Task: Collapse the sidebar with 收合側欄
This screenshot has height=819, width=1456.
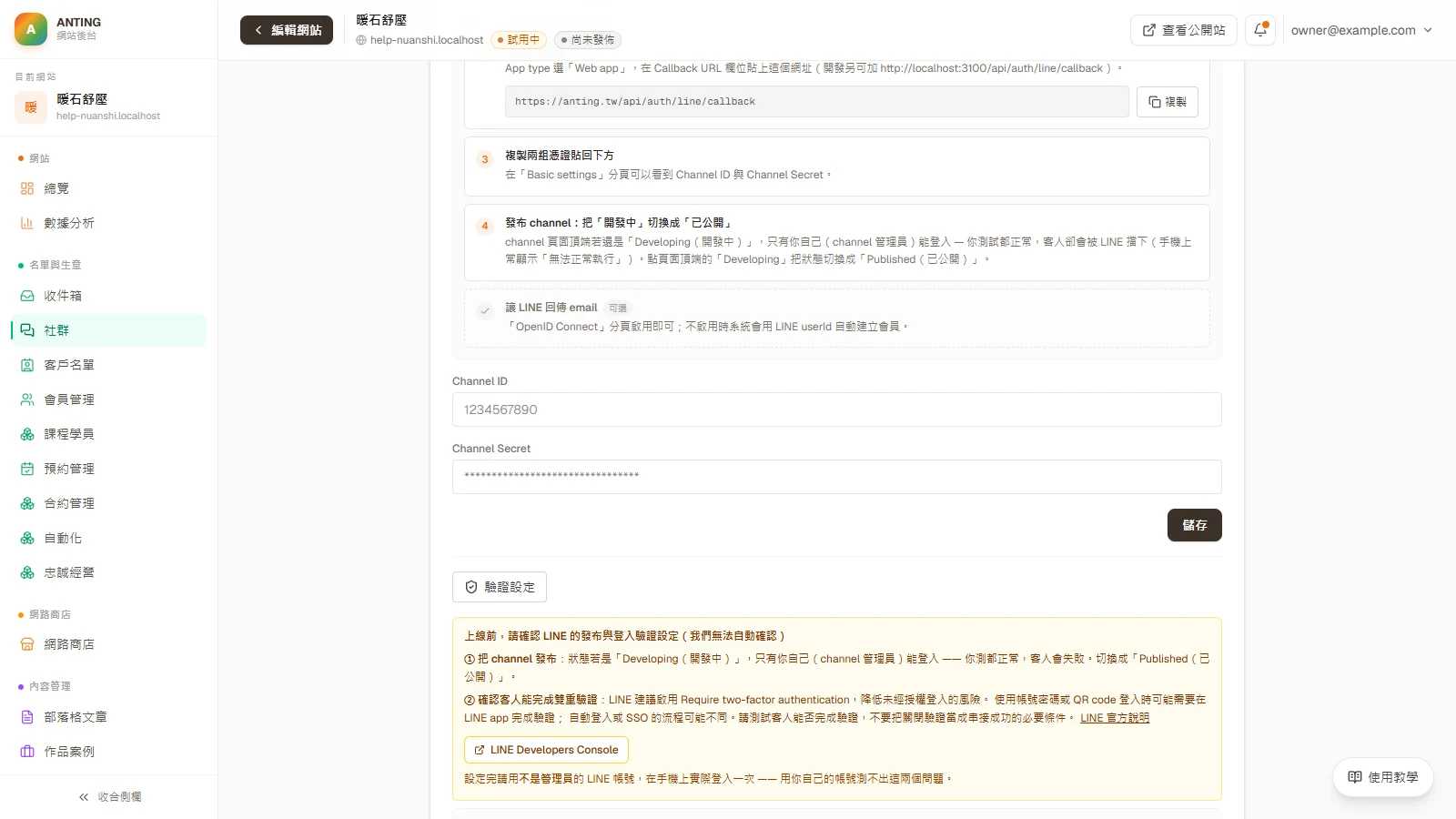Action: pos(109,797)
